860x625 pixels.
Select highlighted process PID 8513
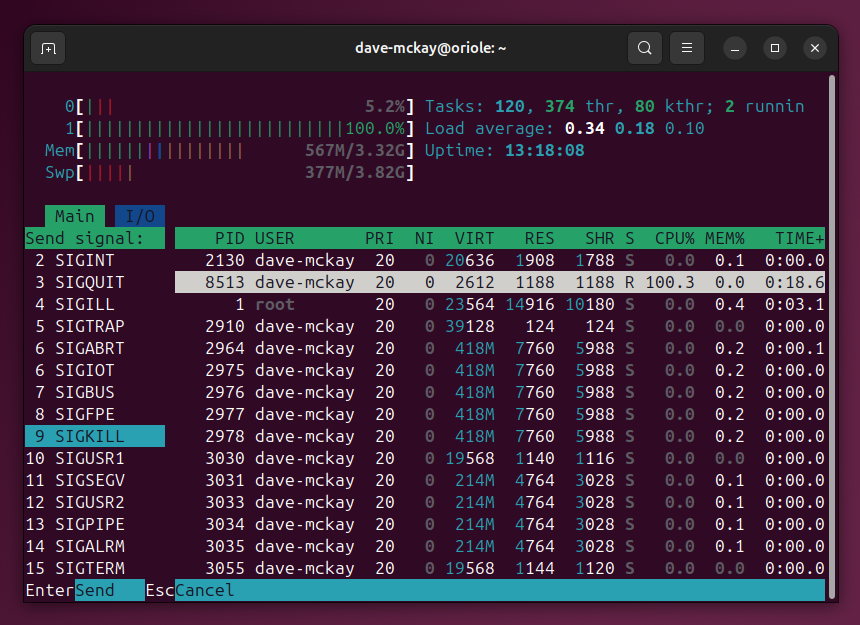click(x=500, y=282)
